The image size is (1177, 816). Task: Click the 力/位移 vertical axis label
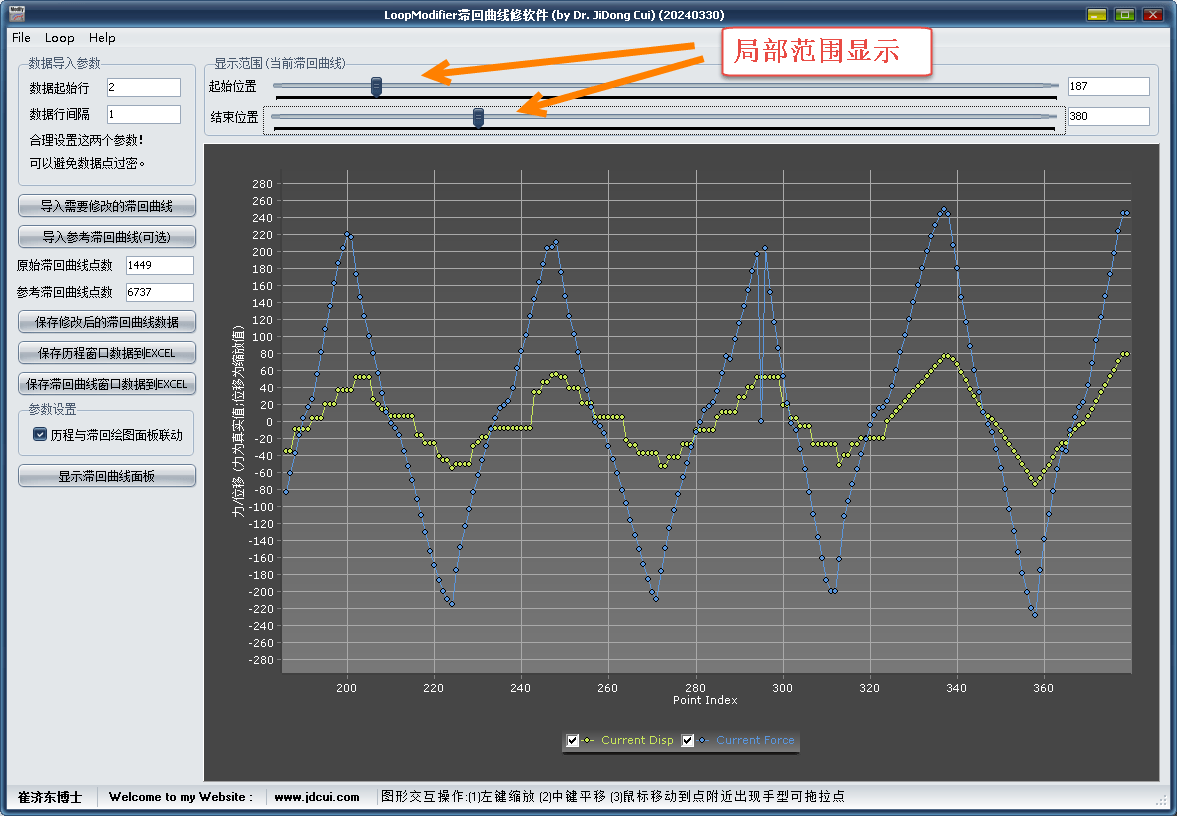point(239,421)
